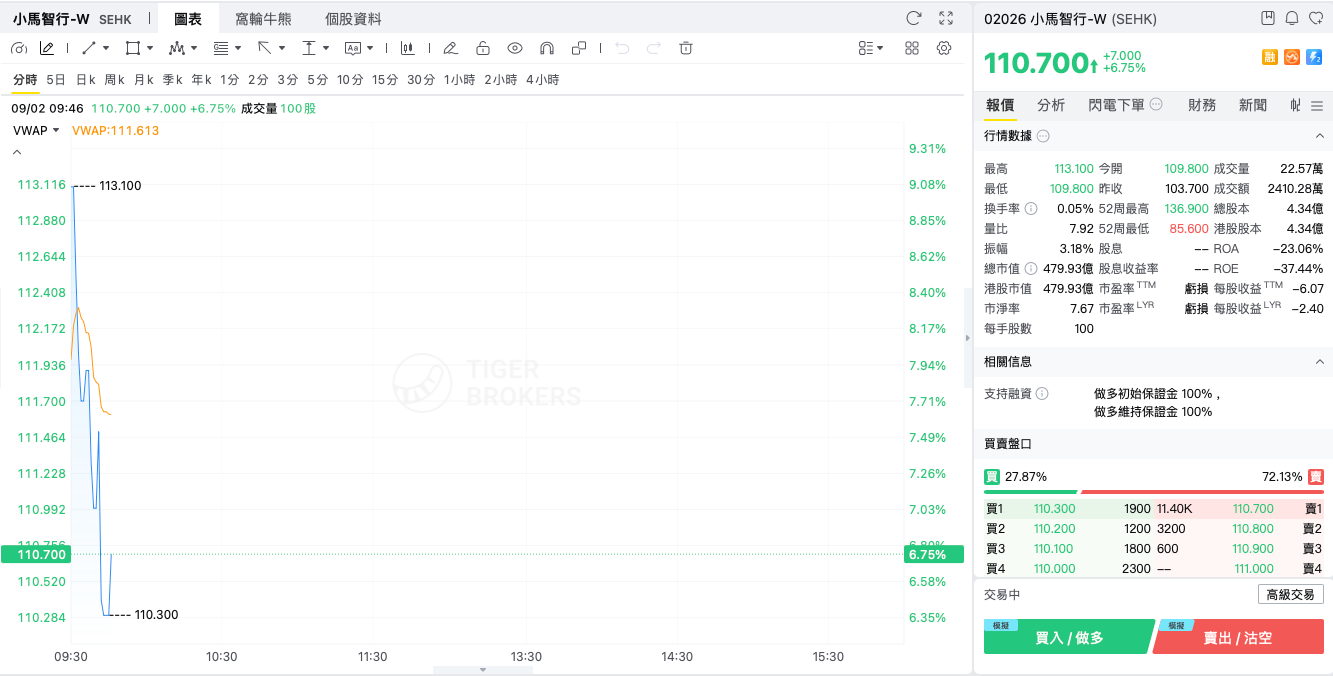Screen dimensions: 1333x676
Task: Click the 賣出 / 沽空 button
Action: click(x=1238, y=637)
